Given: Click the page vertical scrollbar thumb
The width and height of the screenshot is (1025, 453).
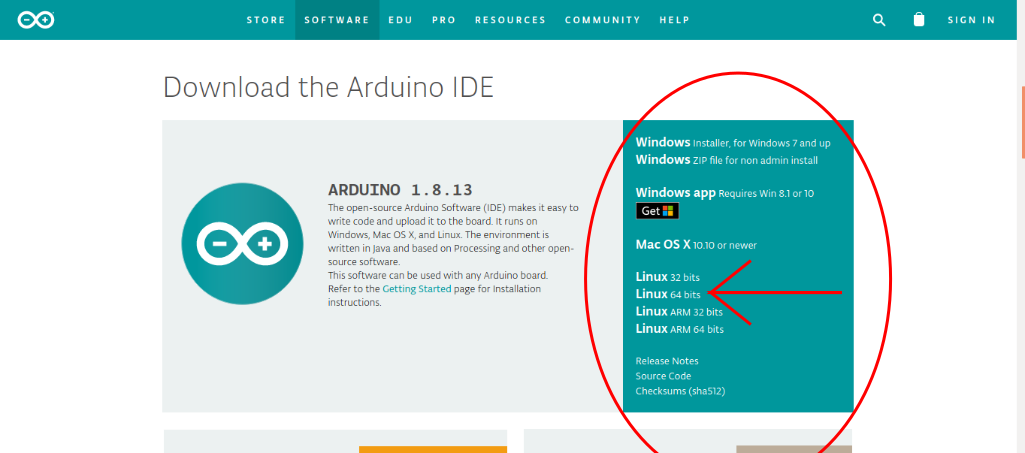Looking at the screenshot, I should pyautogui.click(x=1023, y=122).
